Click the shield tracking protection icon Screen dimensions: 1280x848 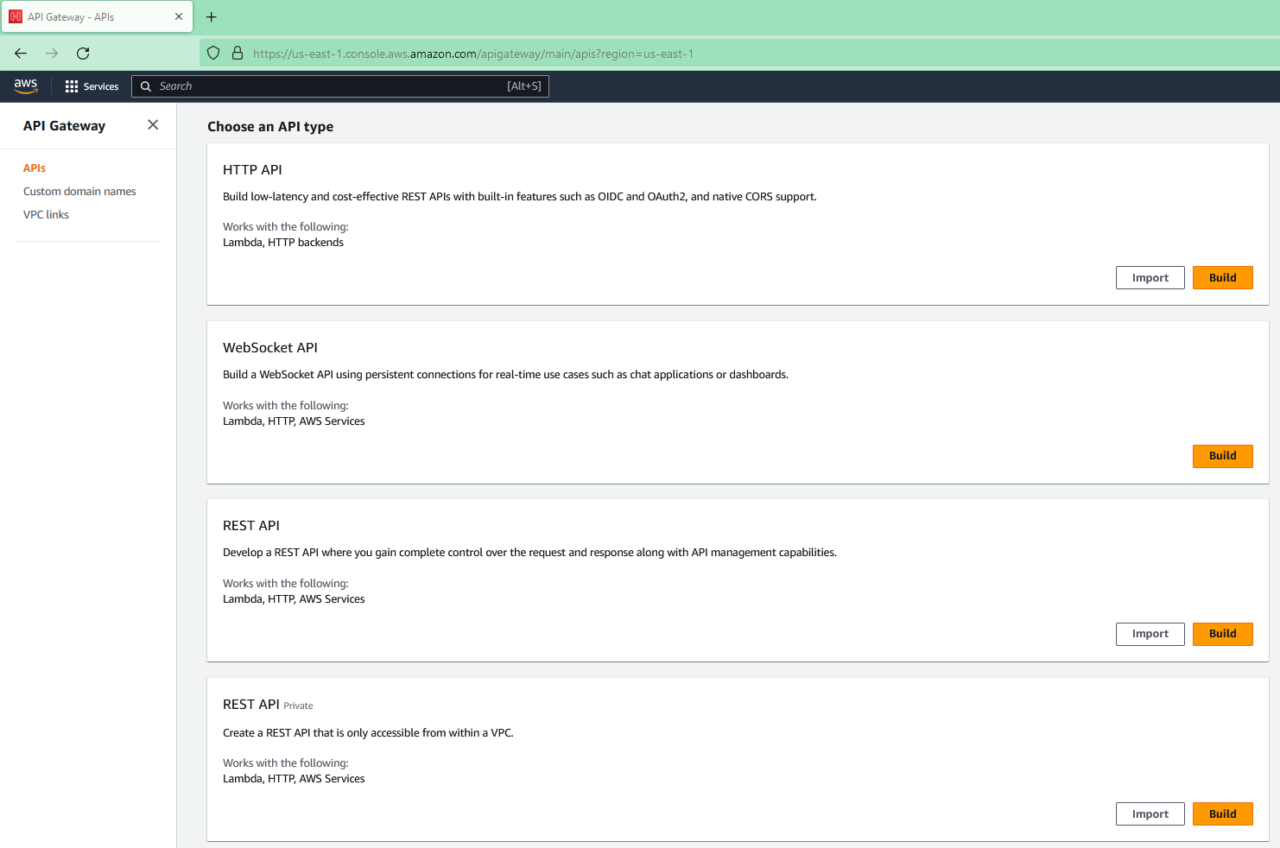tap(213, 53)
